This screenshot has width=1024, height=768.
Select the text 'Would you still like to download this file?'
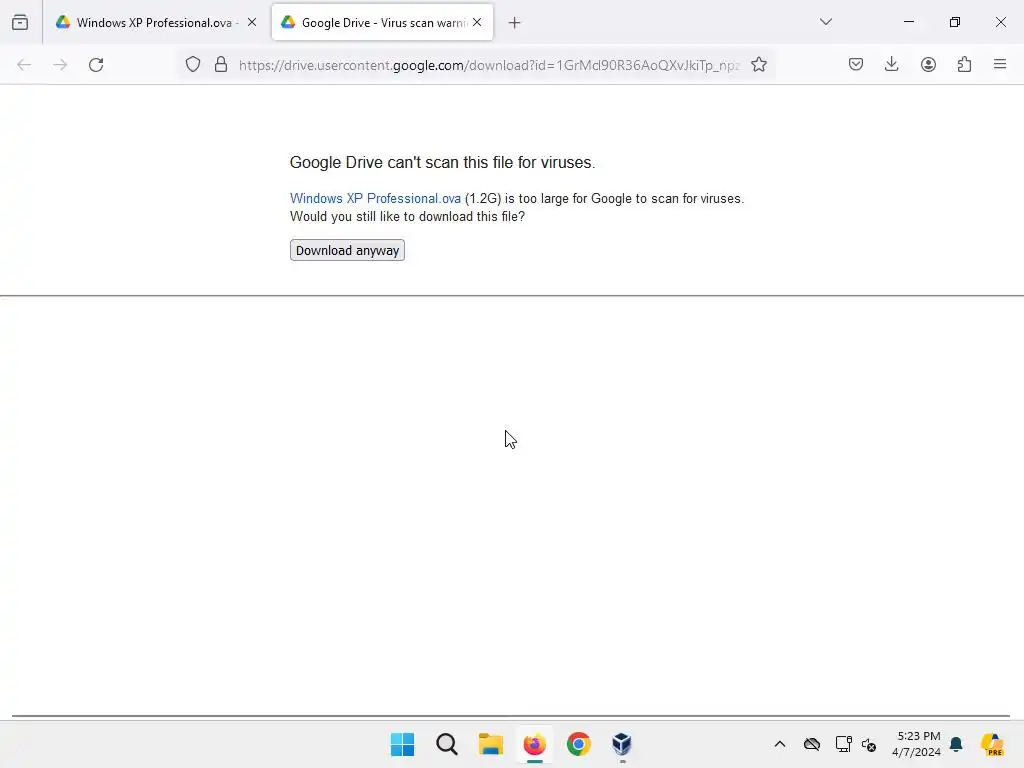click(x=407, y=217)
